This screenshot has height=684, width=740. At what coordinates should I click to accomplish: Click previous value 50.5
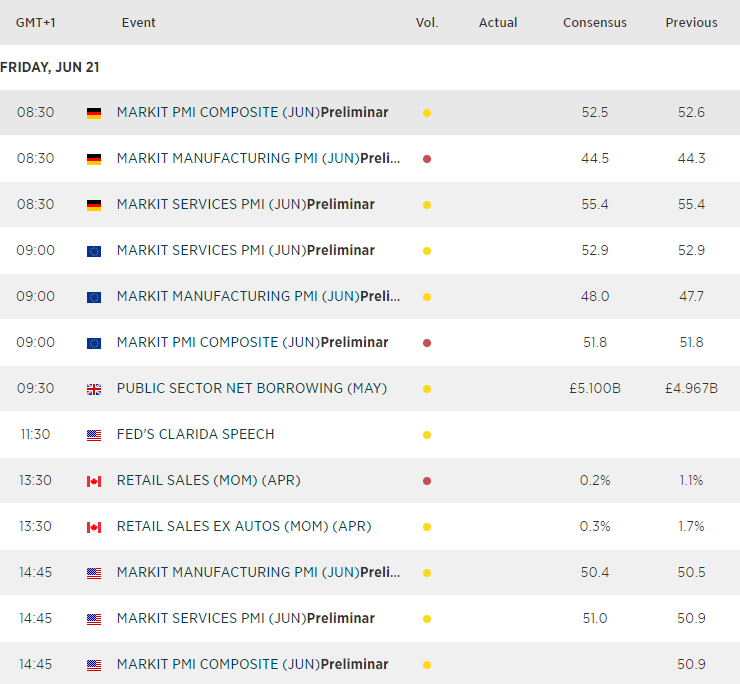click(x=691, y=573)
